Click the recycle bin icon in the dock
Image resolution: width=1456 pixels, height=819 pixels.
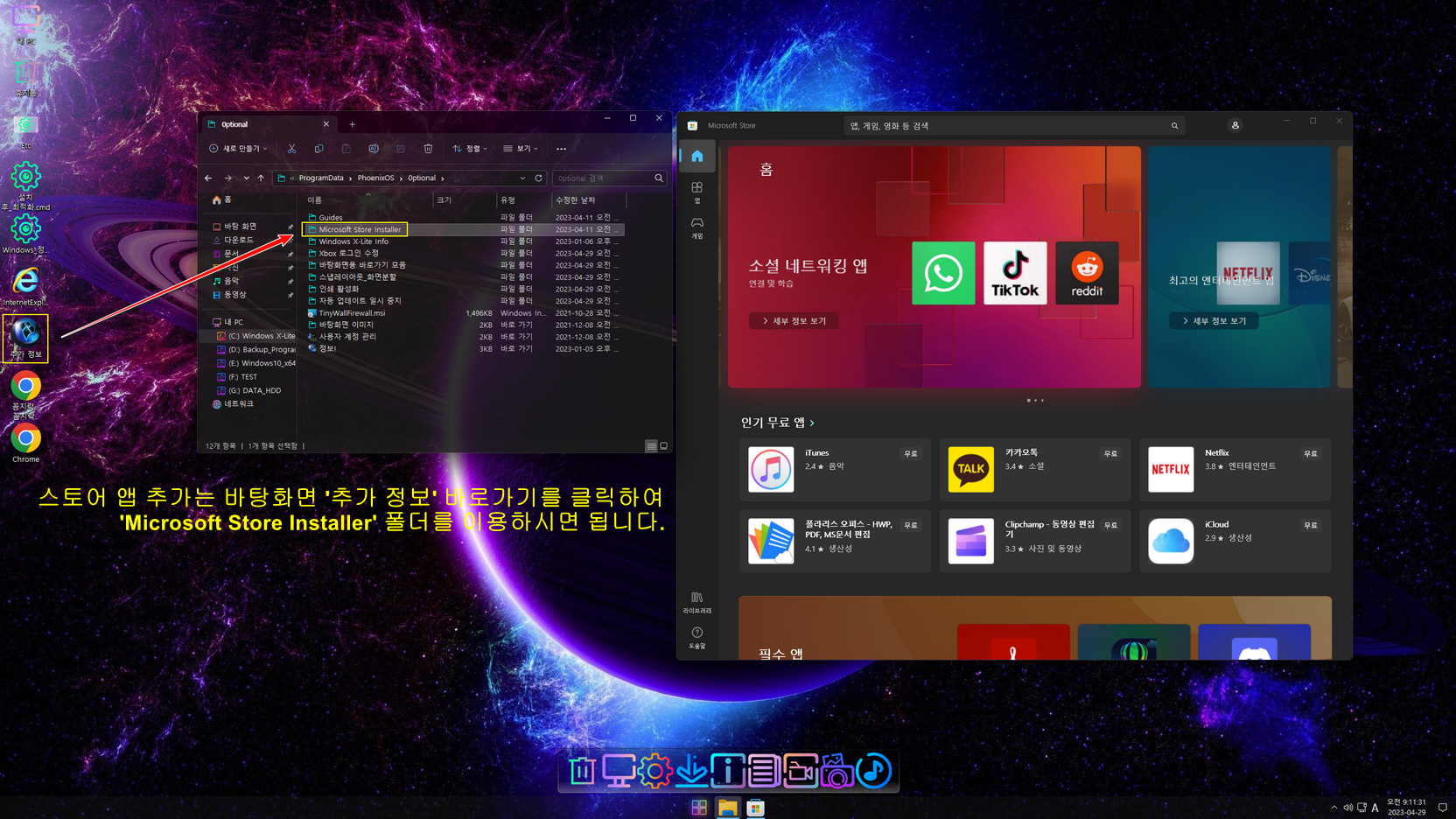[x=582, y=771]
